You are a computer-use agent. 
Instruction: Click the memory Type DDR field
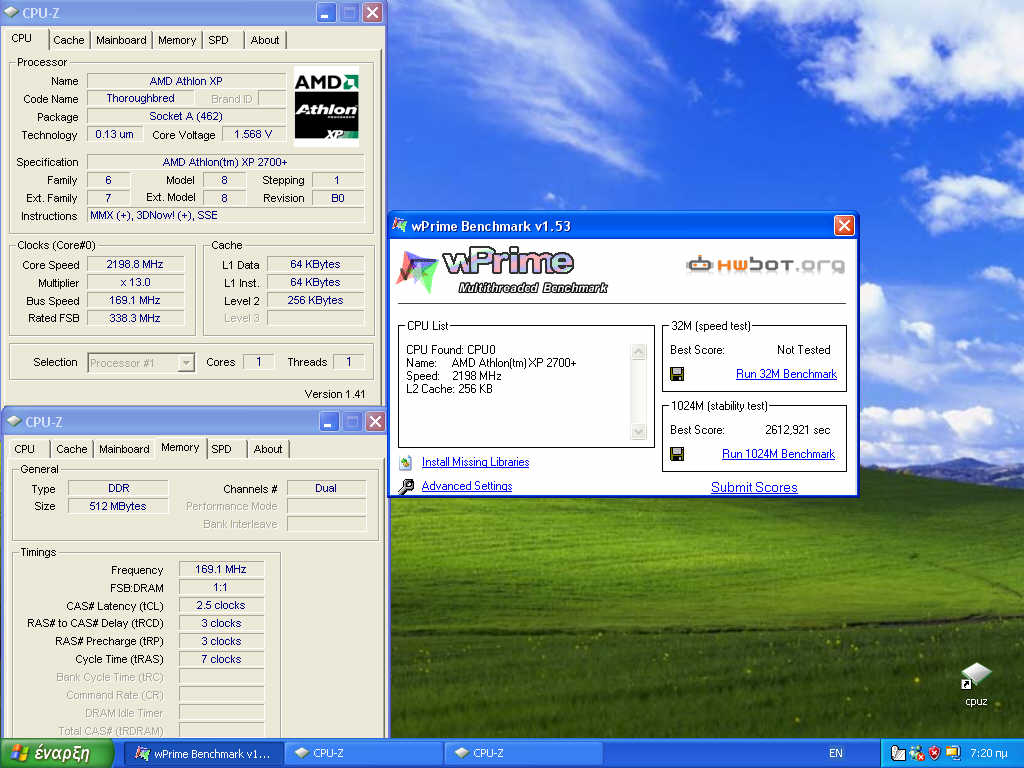[118, 488]
